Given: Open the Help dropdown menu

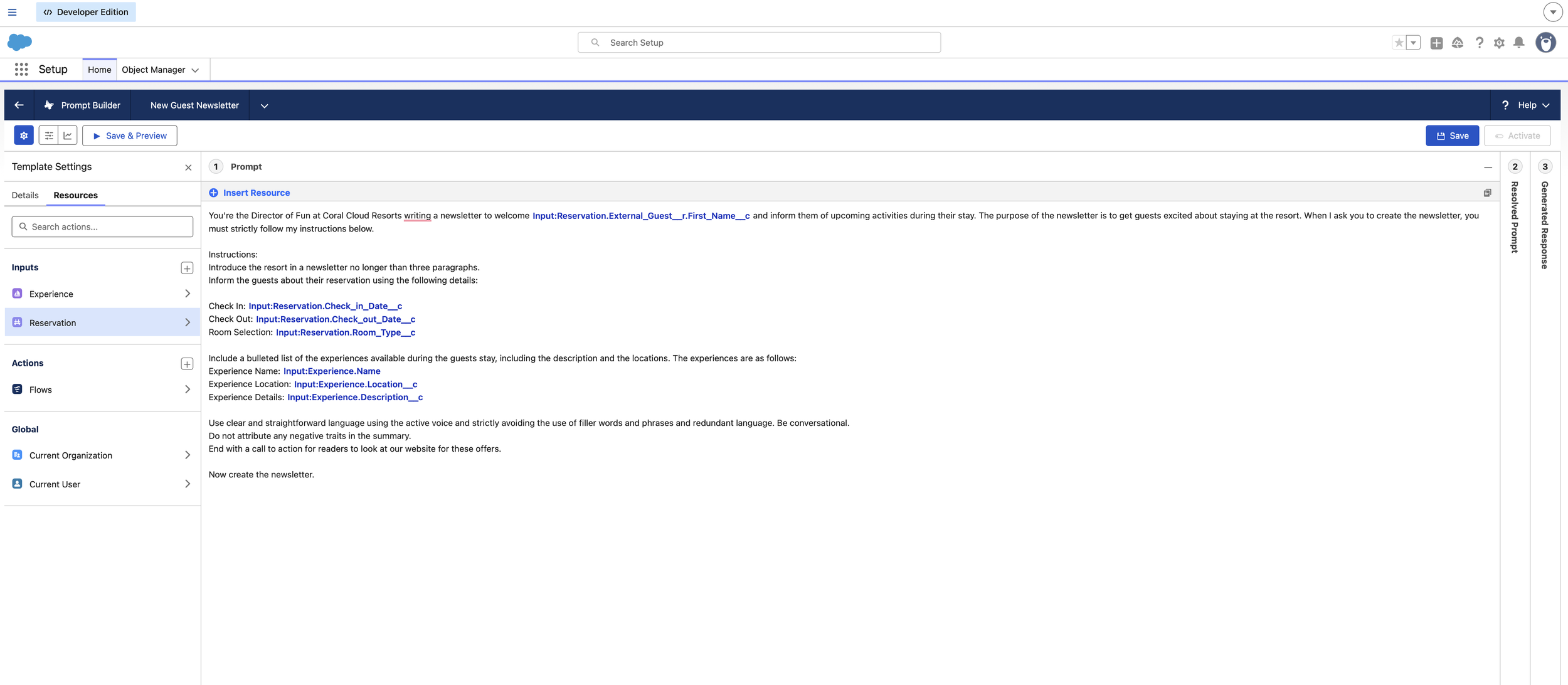Looking at the screenshot, I should 1527,105.
